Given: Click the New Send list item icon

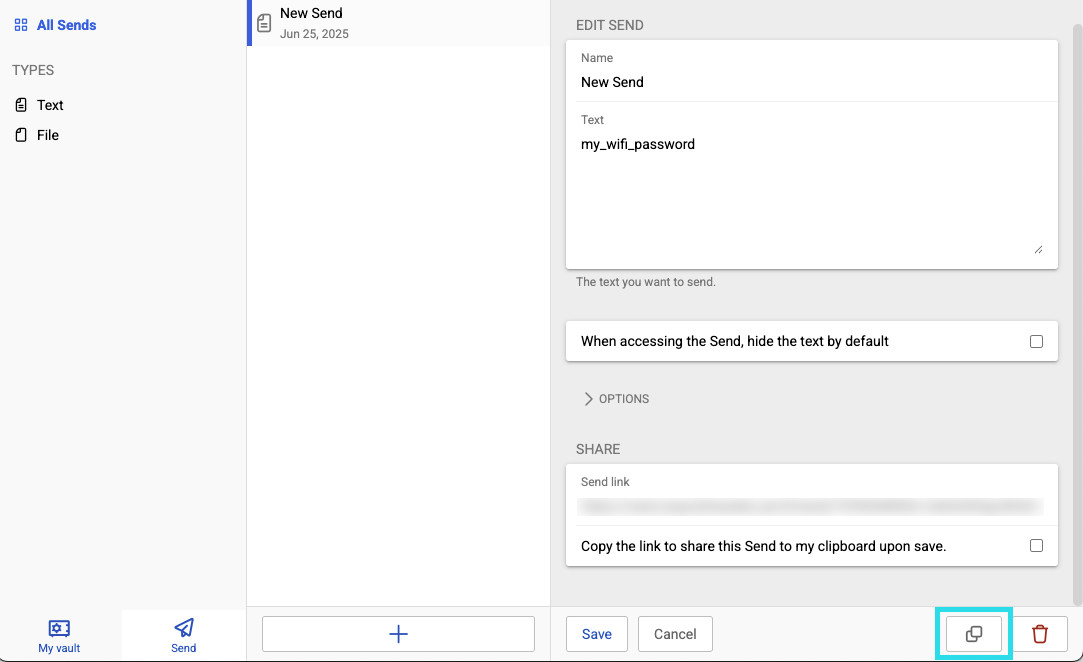Looking at the screenshot, I should click(264, 23).
